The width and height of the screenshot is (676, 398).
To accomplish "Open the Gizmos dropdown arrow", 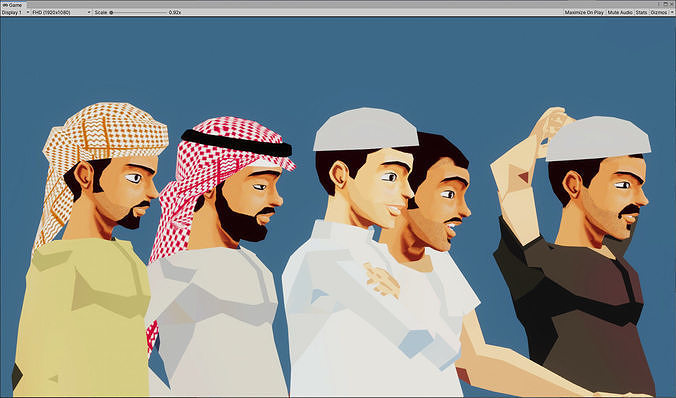I will point(671,13).
